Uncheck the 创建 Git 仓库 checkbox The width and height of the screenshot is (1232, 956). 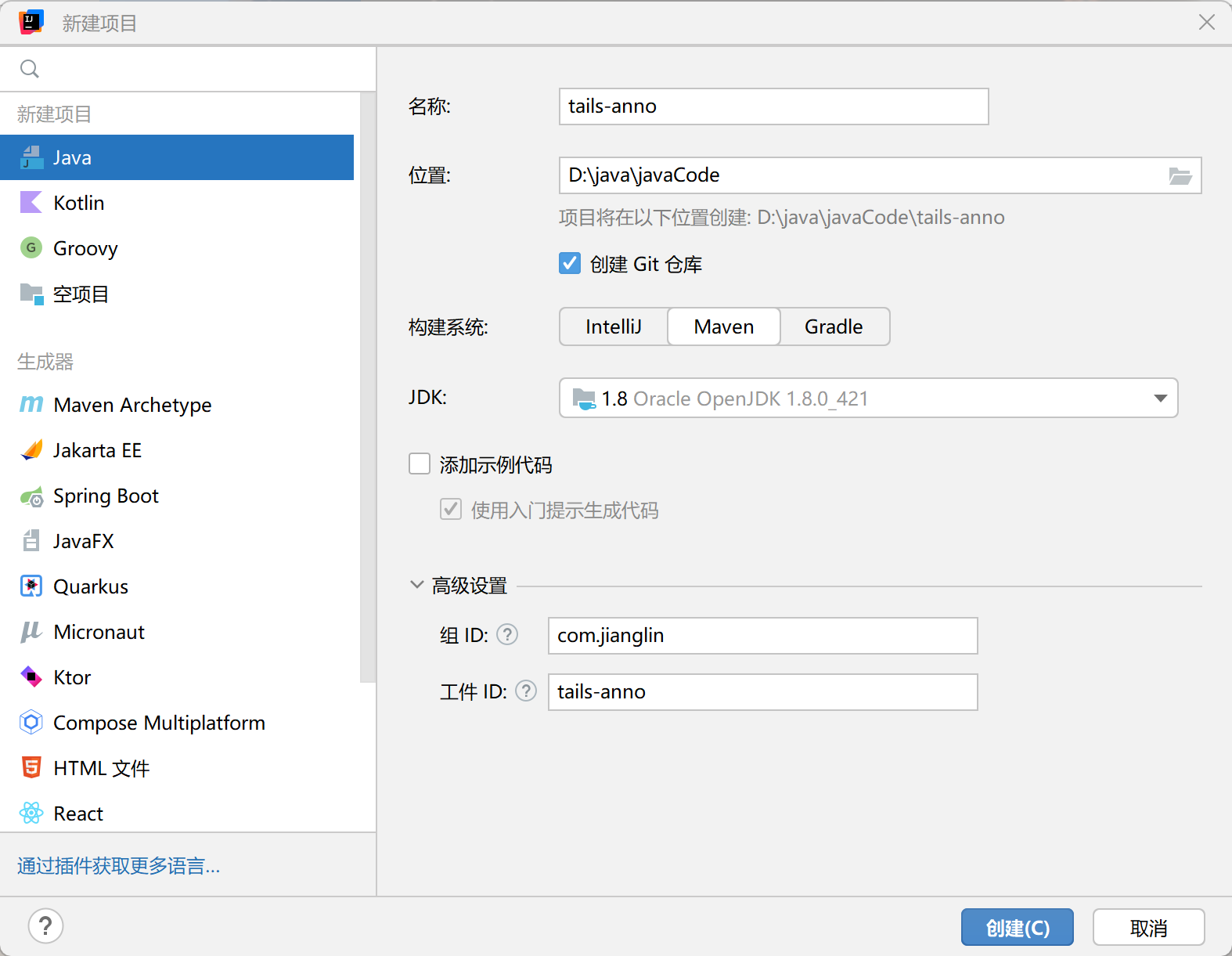click(x=570, y=264)
